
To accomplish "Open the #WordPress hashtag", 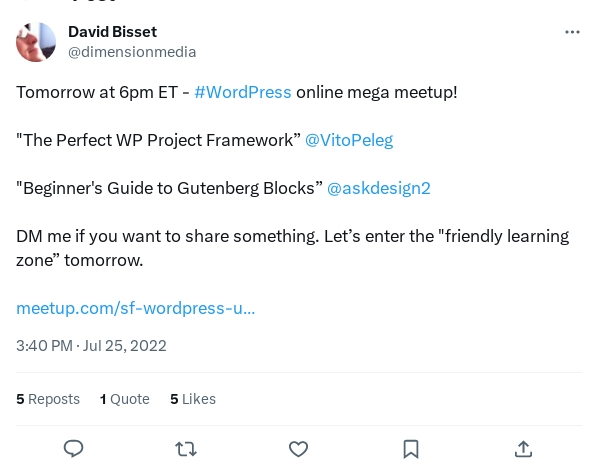I will tap(243, 92).
